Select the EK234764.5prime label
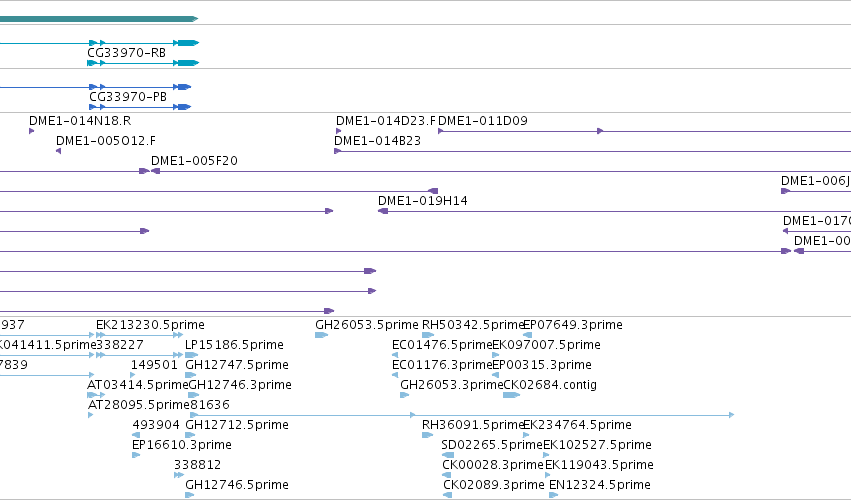The image size is (851, 500). [577, 425]
